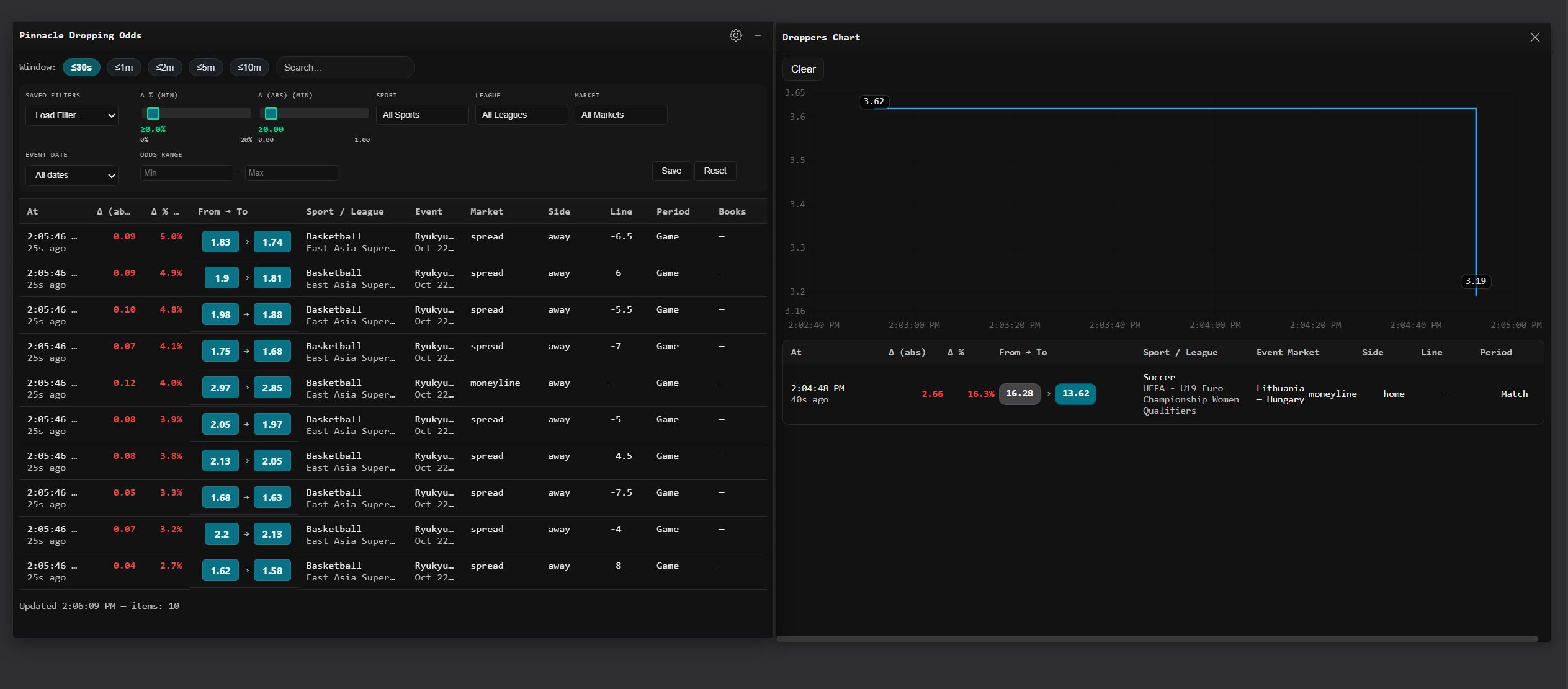This screenshot has width=1568, height=689.
Task: Set window to ≤10m
Action: tap(249, 68)
